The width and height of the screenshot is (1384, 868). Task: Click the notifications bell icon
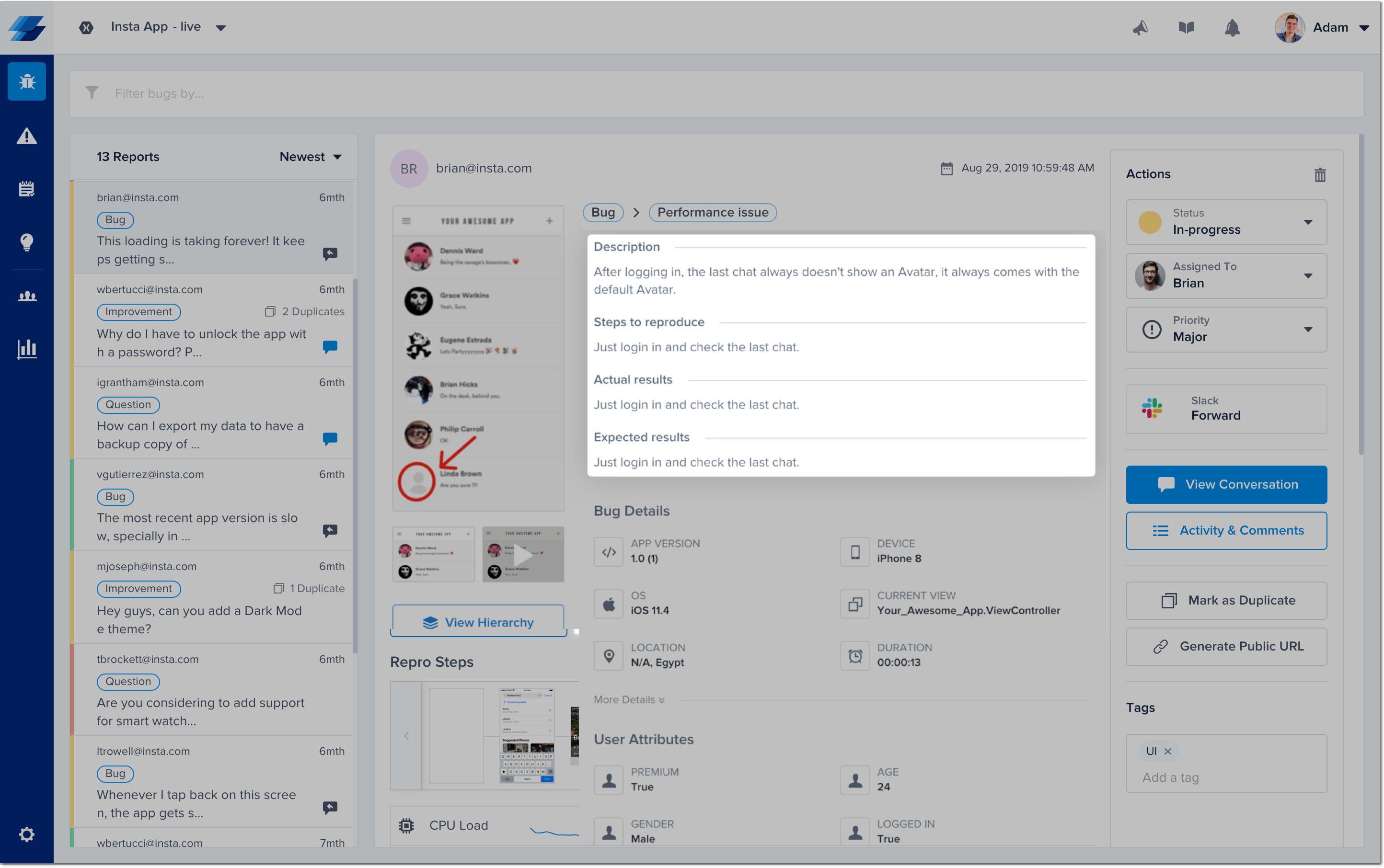1232,28
